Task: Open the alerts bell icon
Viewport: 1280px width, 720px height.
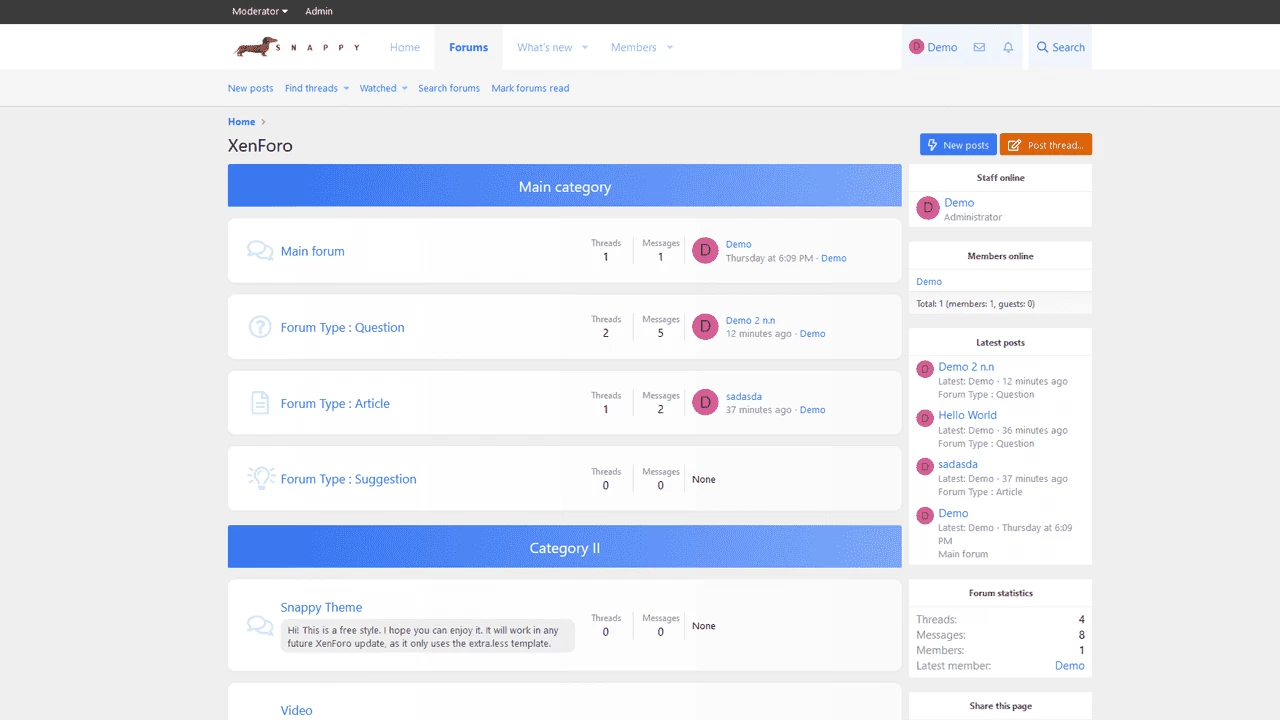Action: point(1008,47)
